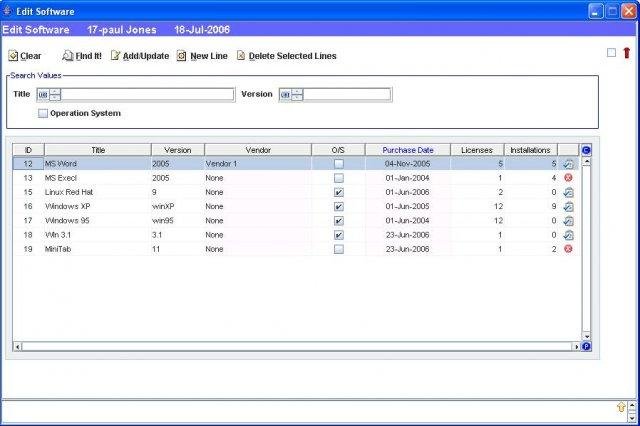Click row action icon for MS Word

pos(568,164)
